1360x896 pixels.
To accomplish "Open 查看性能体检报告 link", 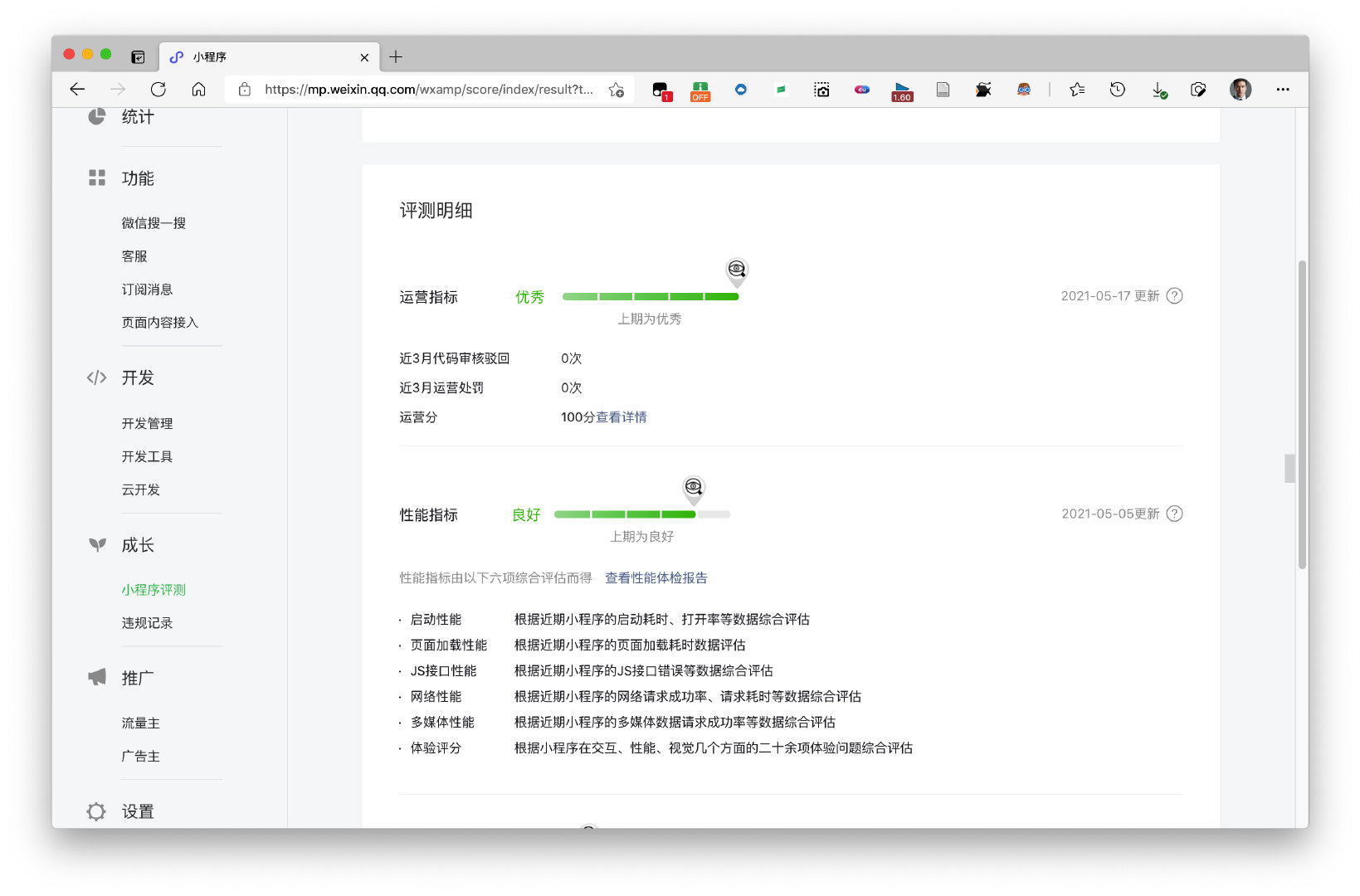I will click(x=656, y=578).
